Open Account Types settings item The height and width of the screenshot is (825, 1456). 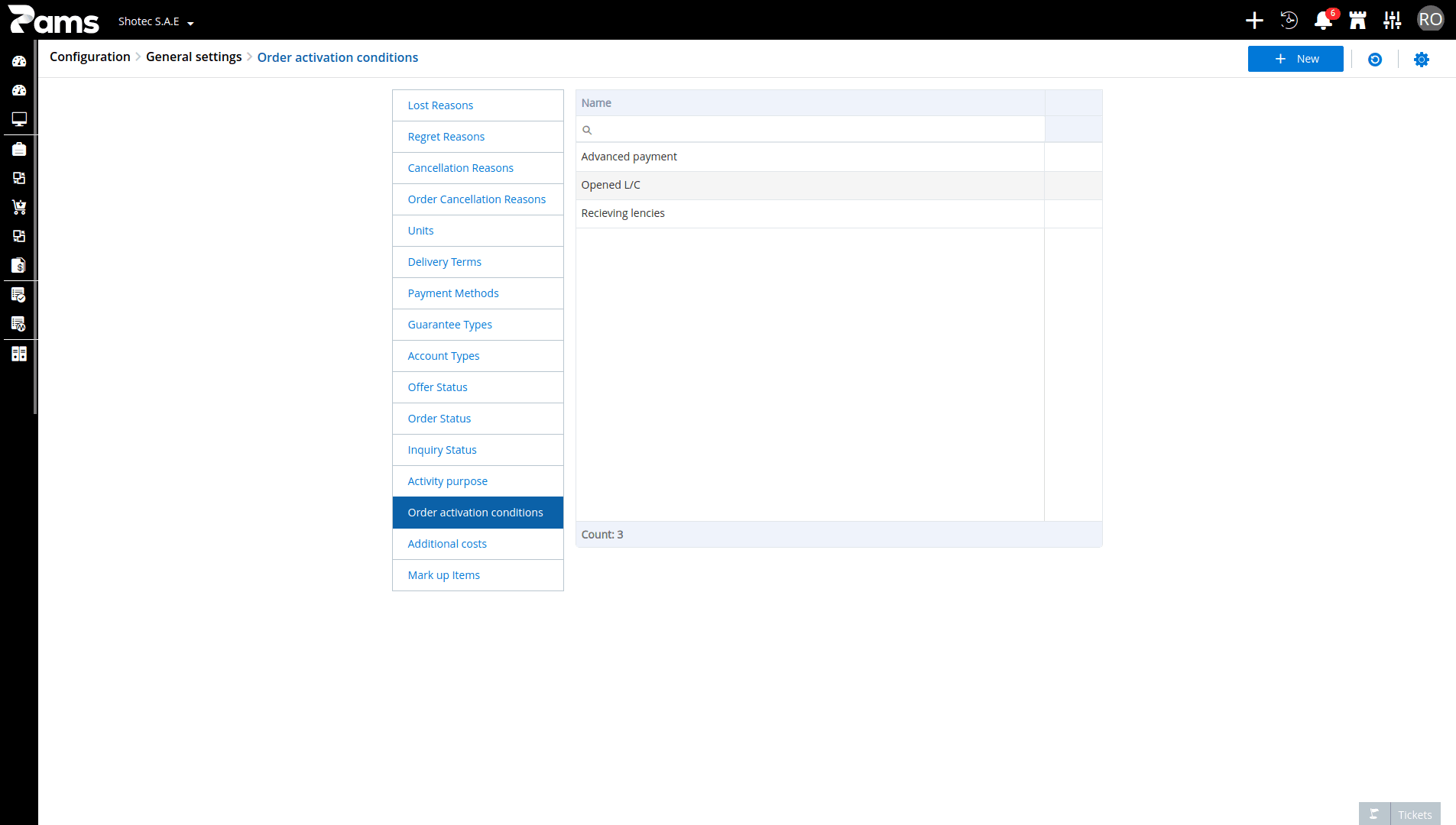click(478, 356)
